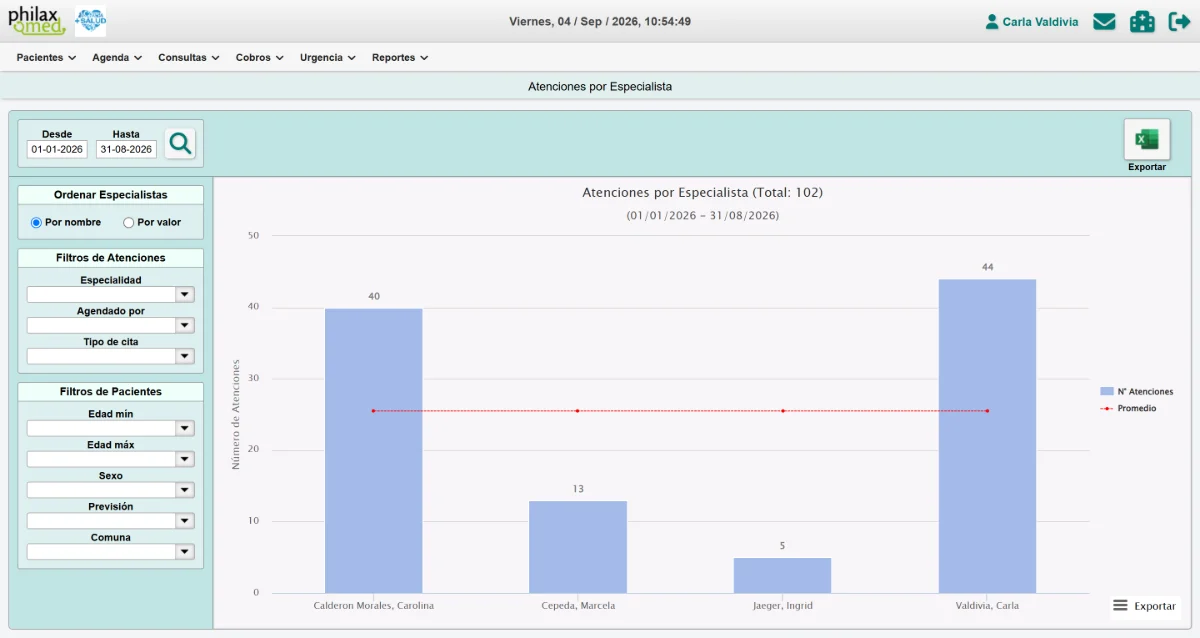Click the Desde date input field

pos(57,149)
